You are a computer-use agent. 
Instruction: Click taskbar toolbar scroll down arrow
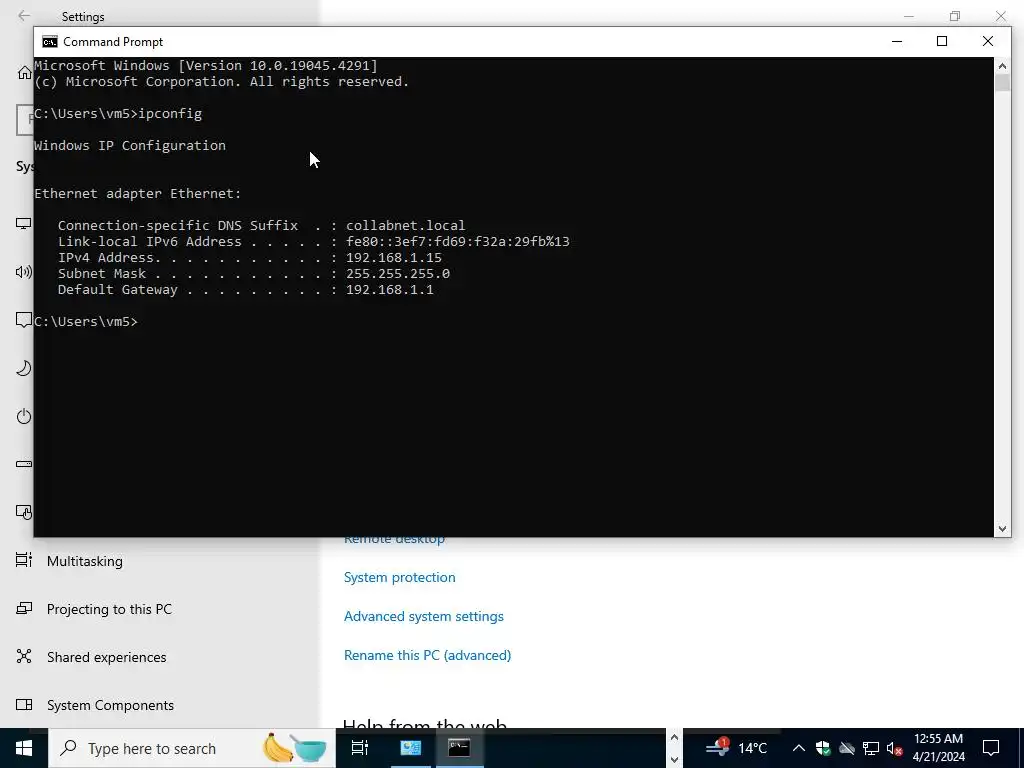coord(674,759)
